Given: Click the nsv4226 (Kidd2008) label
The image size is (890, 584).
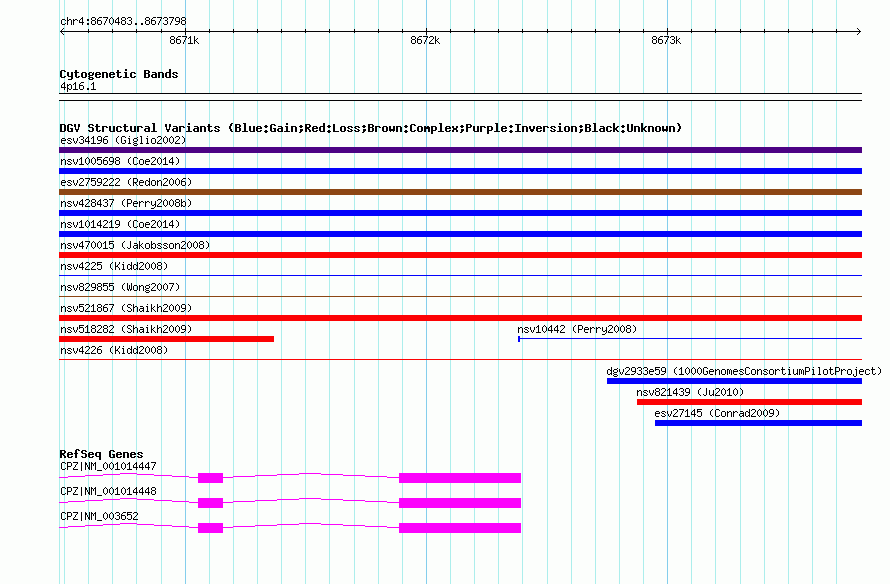Looking at the screenshot, I should tap(114, 350).
